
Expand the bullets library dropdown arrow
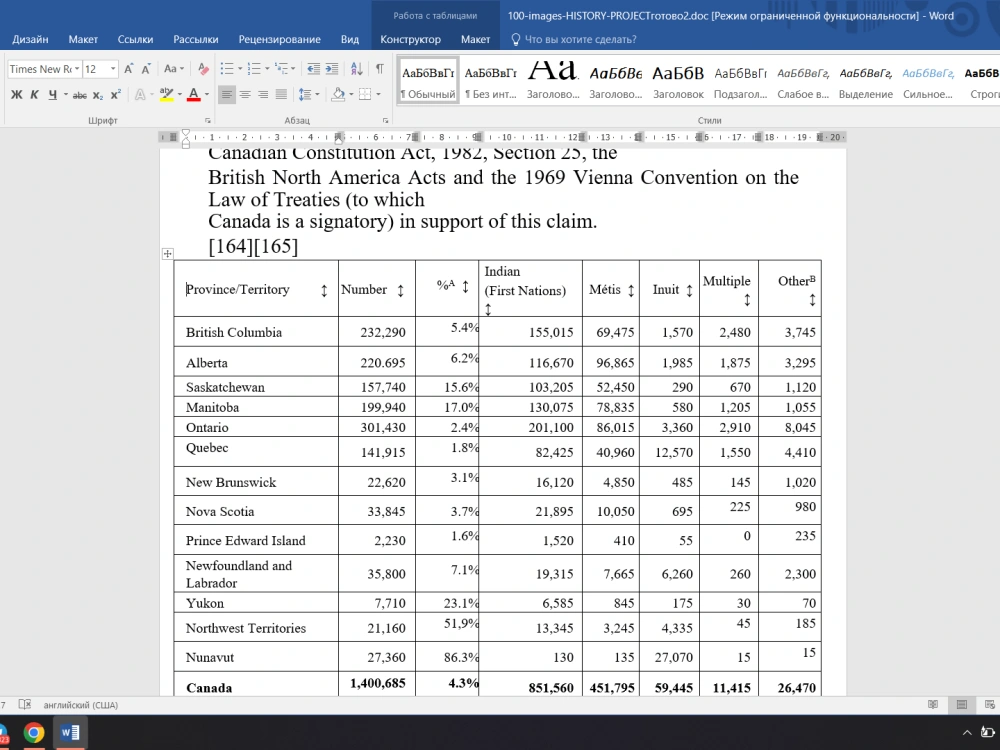(x=240, y=69)
